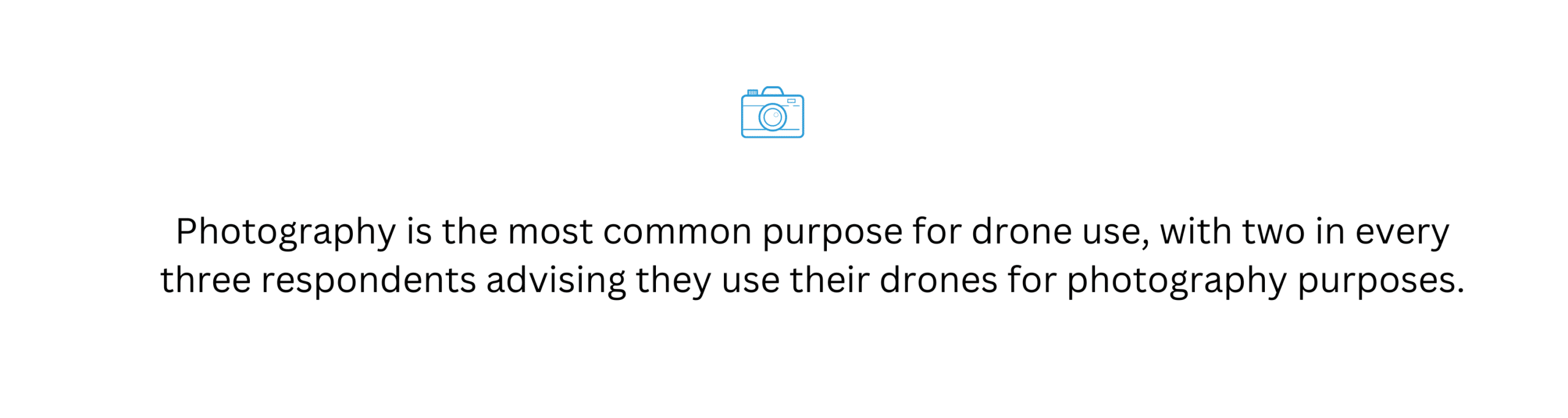The image size is (1568, 418).
Task: Click the word "common"
Action: click(x=677, y=233)
